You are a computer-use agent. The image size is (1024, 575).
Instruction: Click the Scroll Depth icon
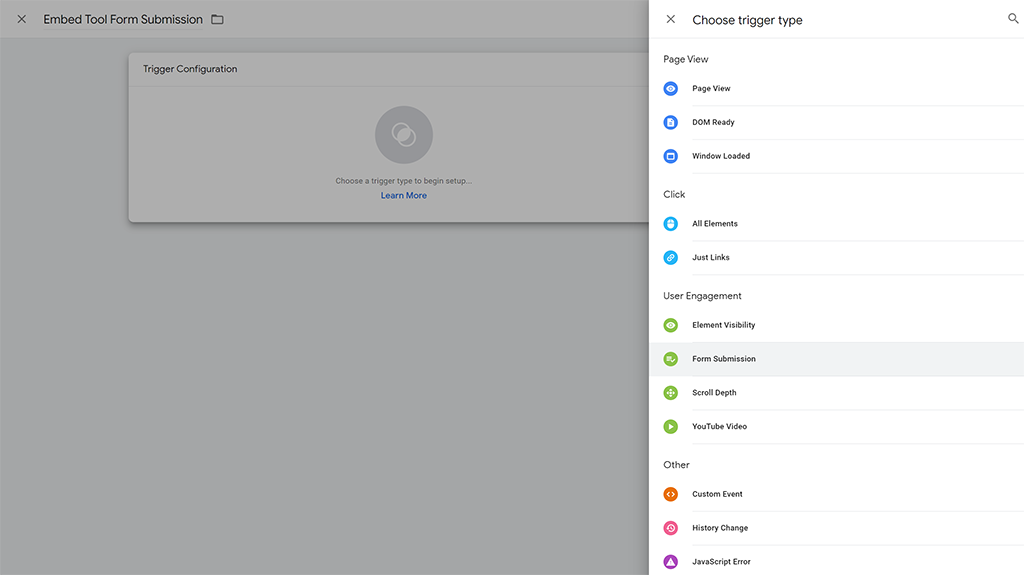[x=671, y=393]
